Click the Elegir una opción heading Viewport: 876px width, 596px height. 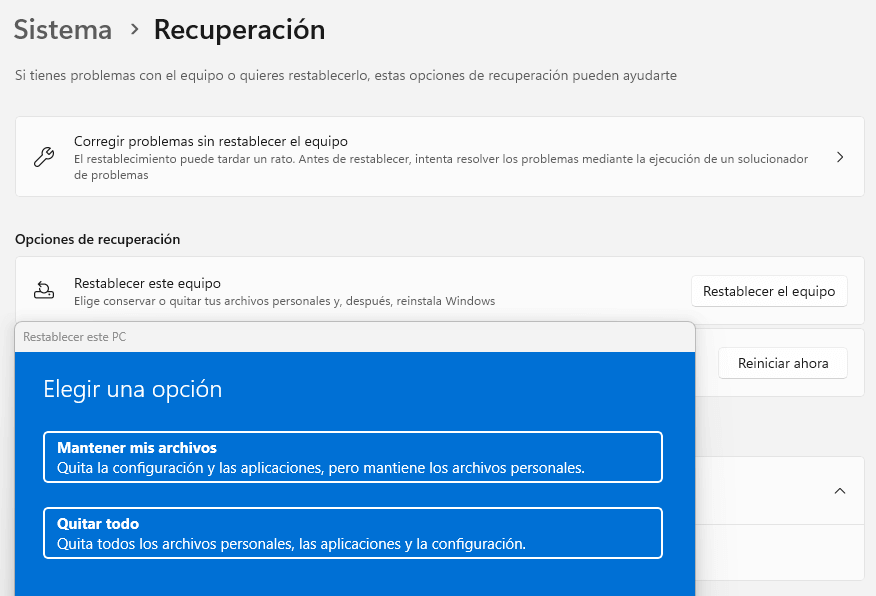(x=132, y=389)
